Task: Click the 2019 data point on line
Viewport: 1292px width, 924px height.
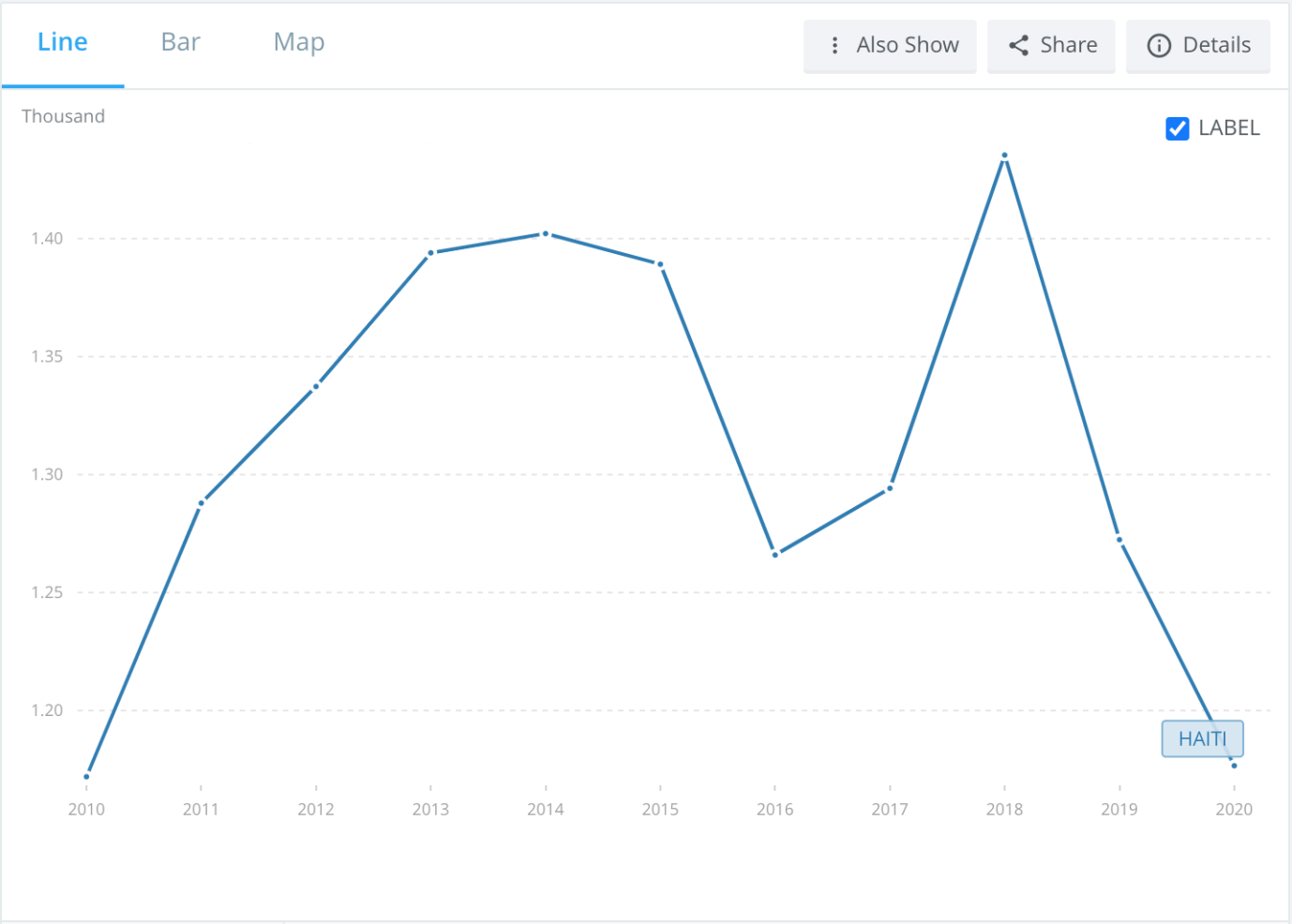Action: 1119,540
